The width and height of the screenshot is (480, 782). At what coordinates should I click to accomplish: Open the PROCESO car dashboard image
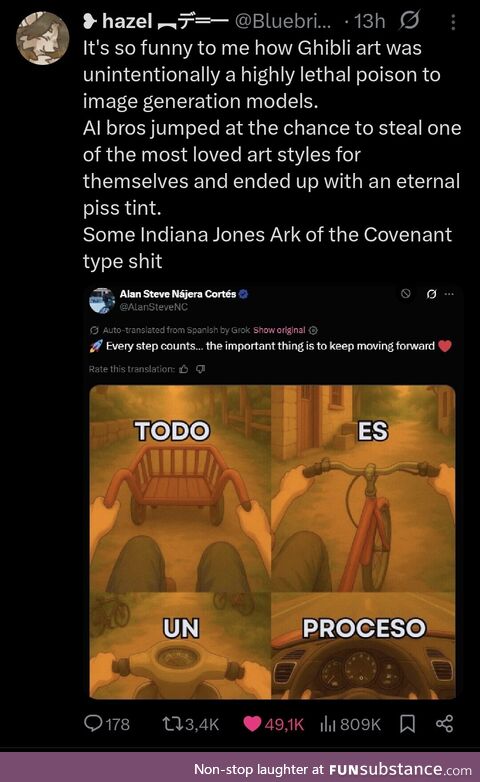[363, 646]
